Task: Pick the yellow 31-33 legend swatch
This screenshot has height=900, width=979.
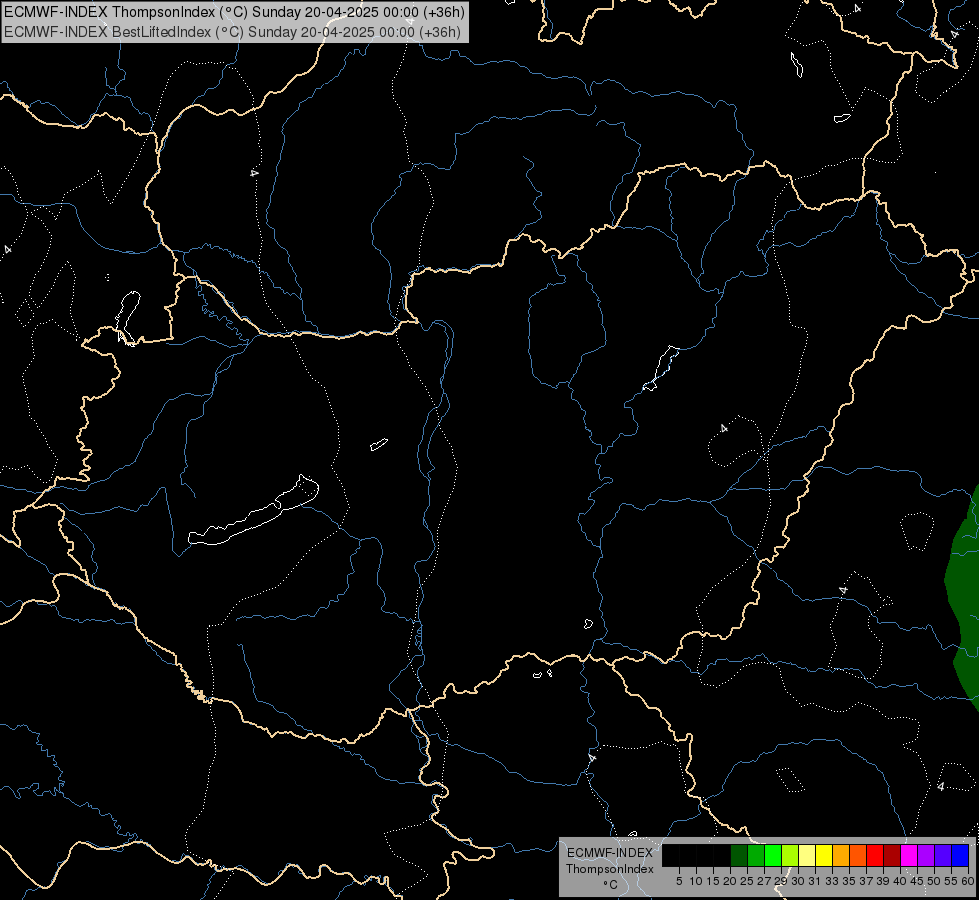Action: coord(824,856)
